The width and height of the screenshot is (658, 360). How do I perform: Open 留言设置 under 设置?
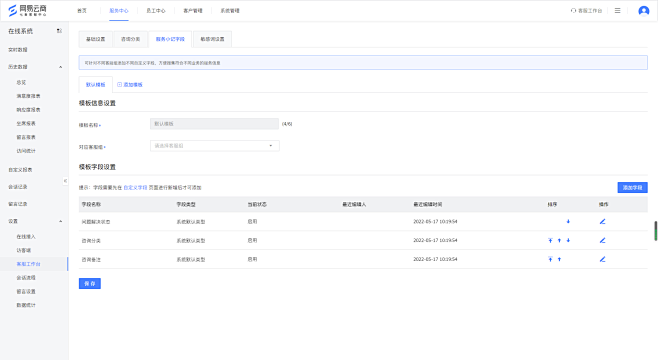[26, 291]
